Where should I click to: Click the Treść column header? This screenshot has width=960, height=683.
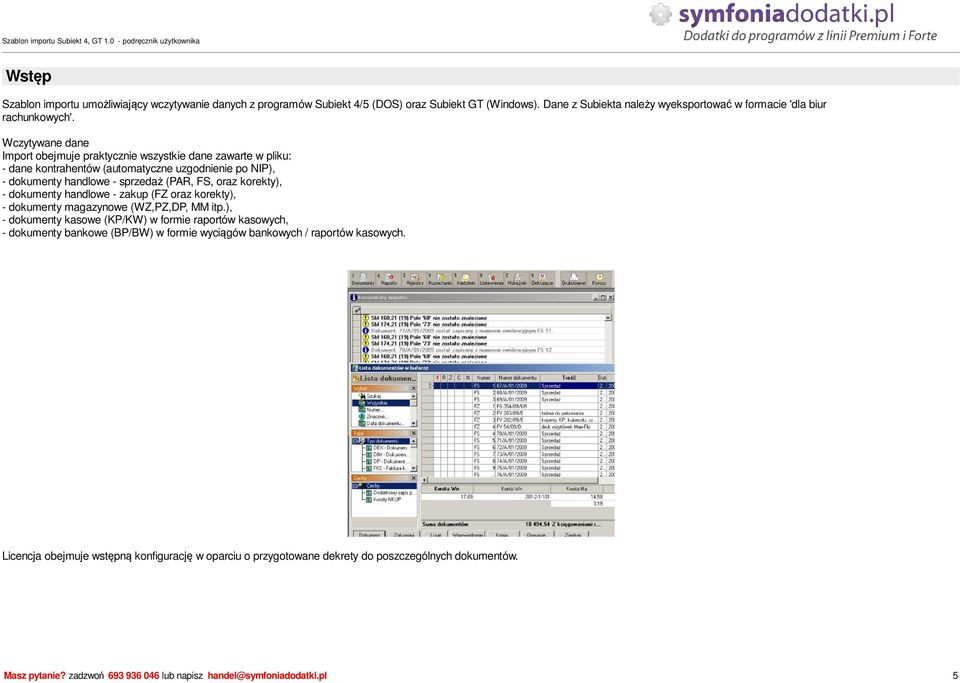point(569,378)
